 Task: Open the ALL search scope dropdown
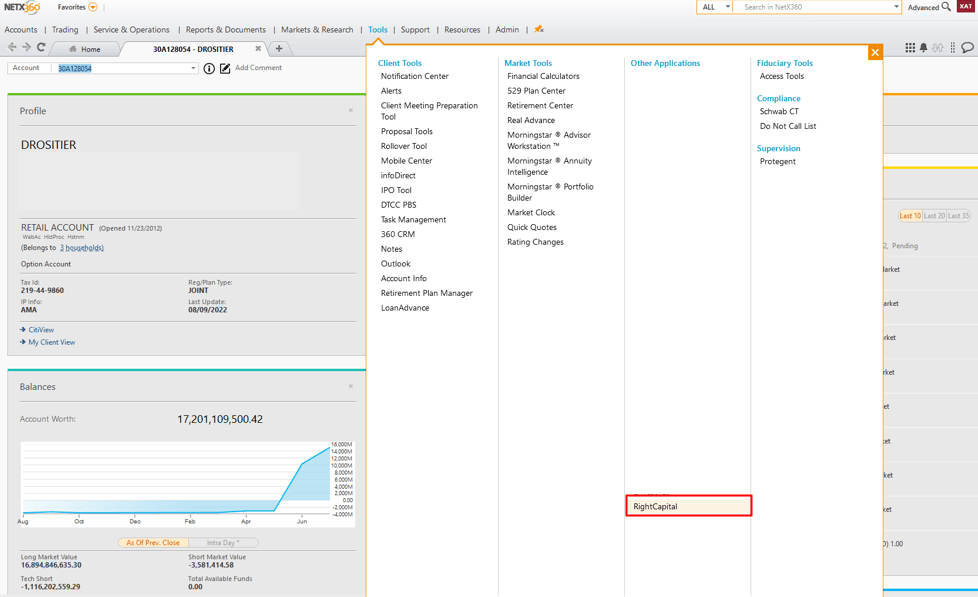(x=714, y=7)
